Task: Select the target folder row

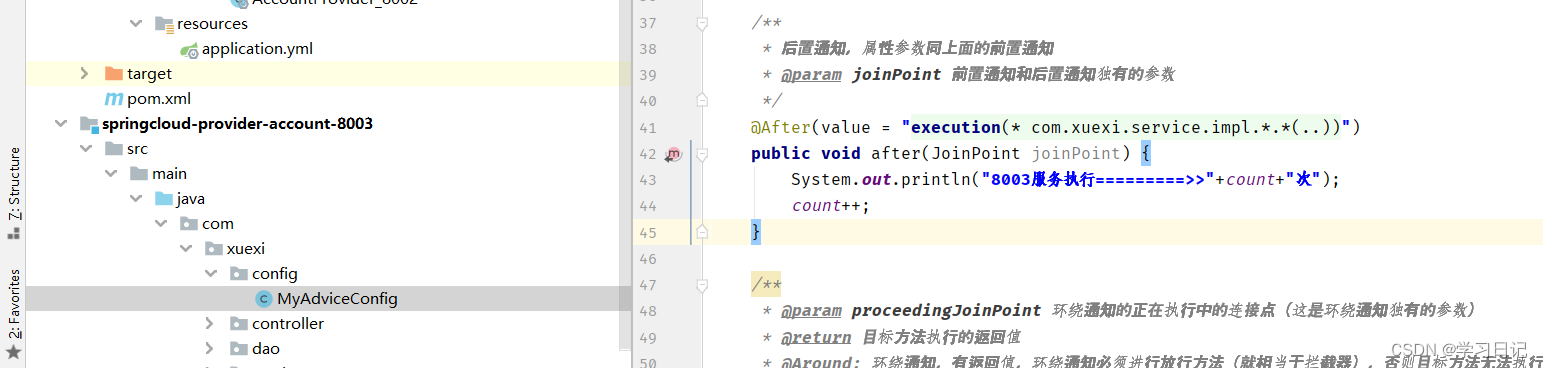Action: click(328, 74)
